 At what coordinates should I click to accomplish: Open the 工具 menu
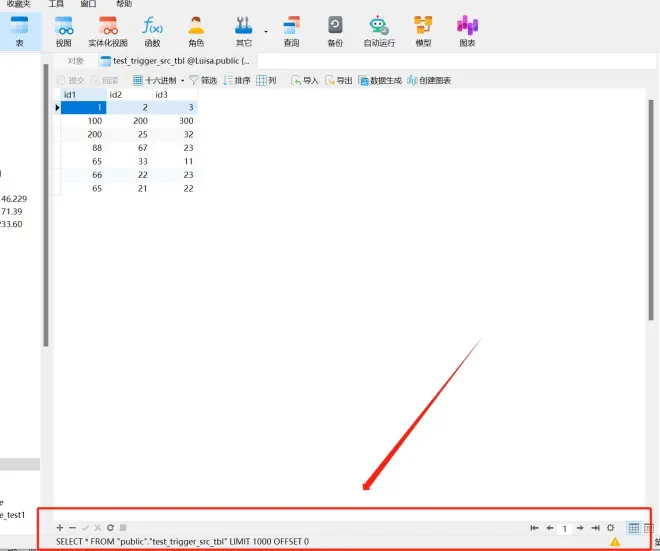click(x=56, y=4)
